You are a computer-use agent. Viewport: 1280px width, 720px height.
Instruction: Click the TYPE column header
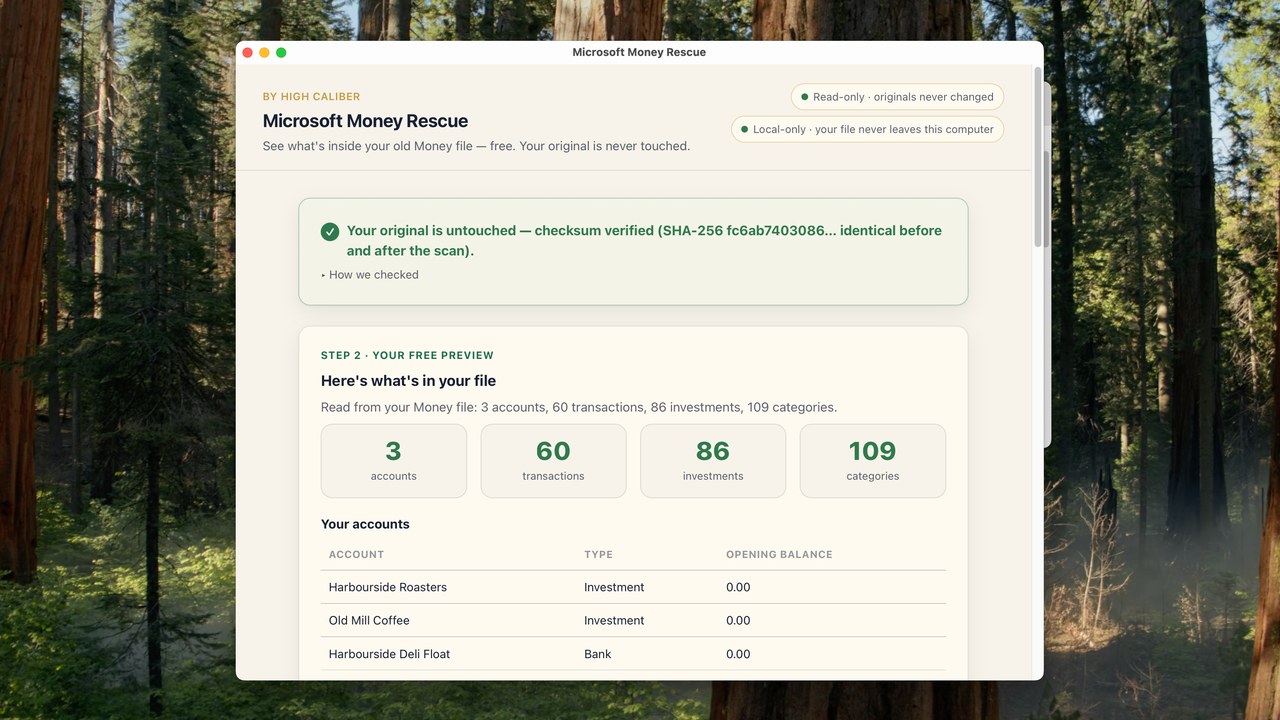(x=598, y=554)
